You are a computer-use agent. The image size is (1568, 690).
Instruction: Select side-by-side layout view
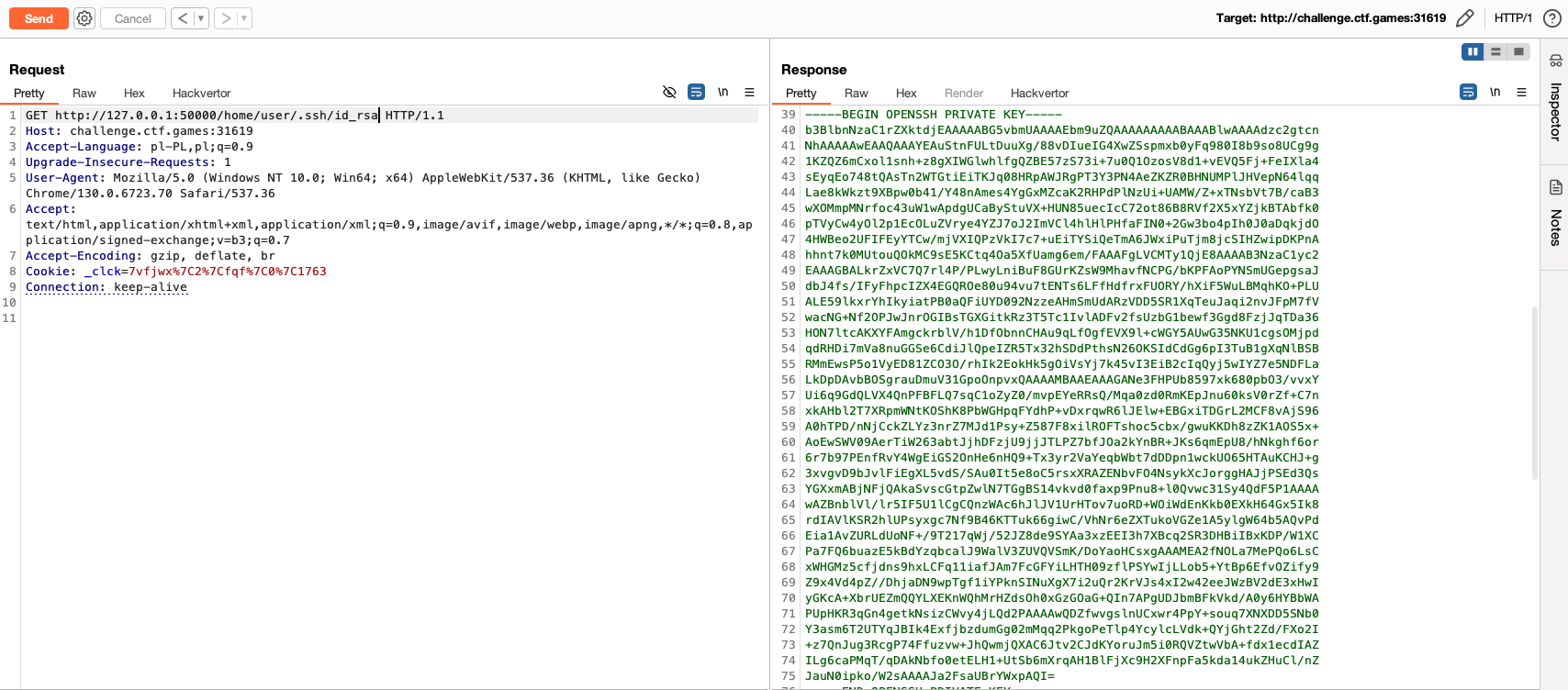(1473, 51)
